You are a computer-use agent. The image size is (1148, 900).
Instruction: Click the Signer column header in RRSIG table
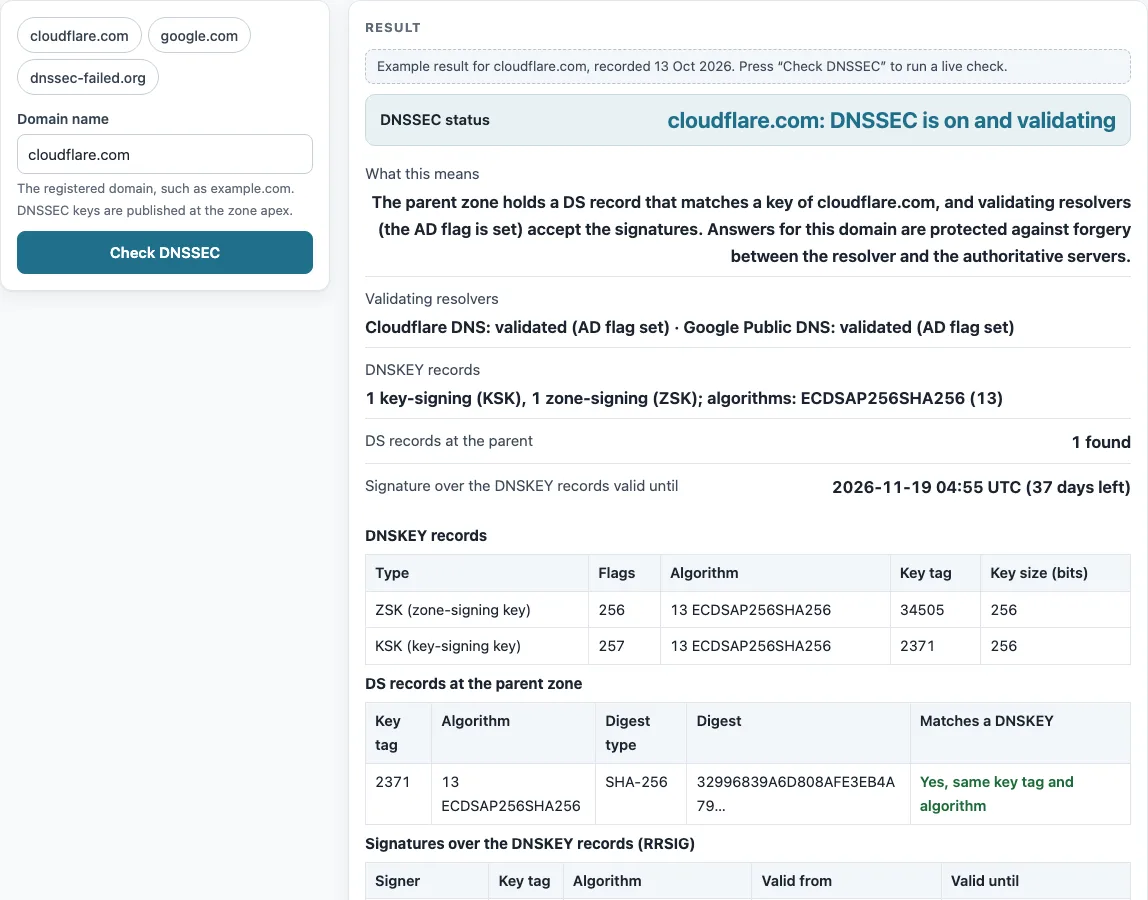[427, 881]
